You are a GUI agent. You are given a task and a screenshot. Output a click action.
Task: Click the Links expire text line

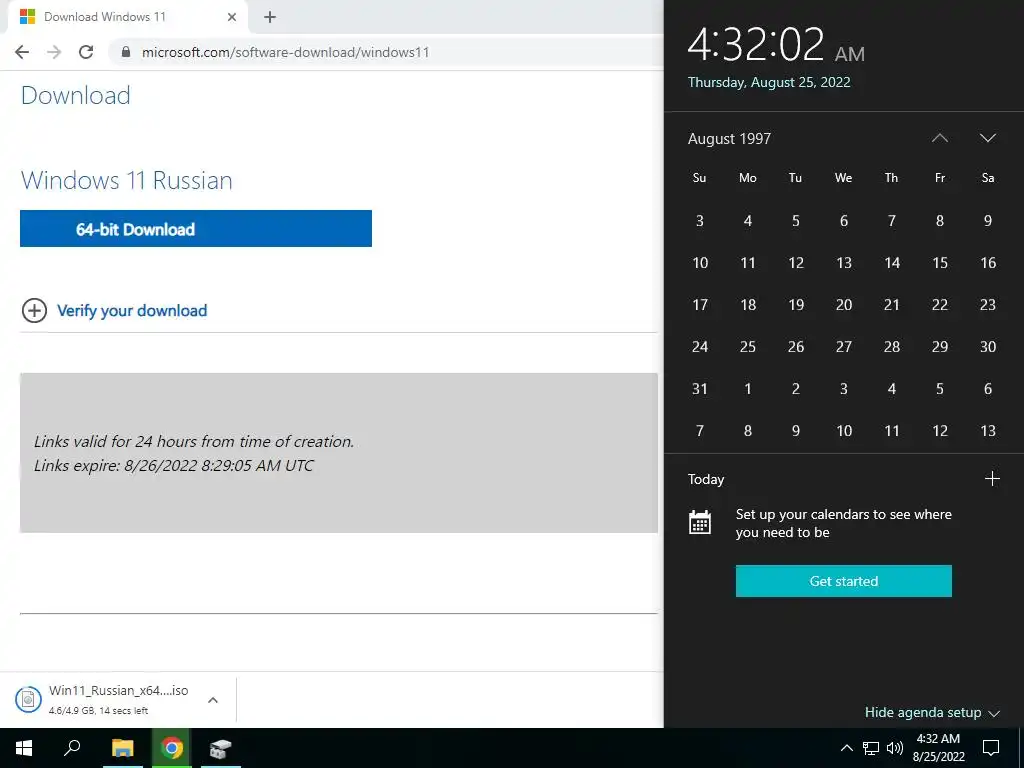point(174,466)
